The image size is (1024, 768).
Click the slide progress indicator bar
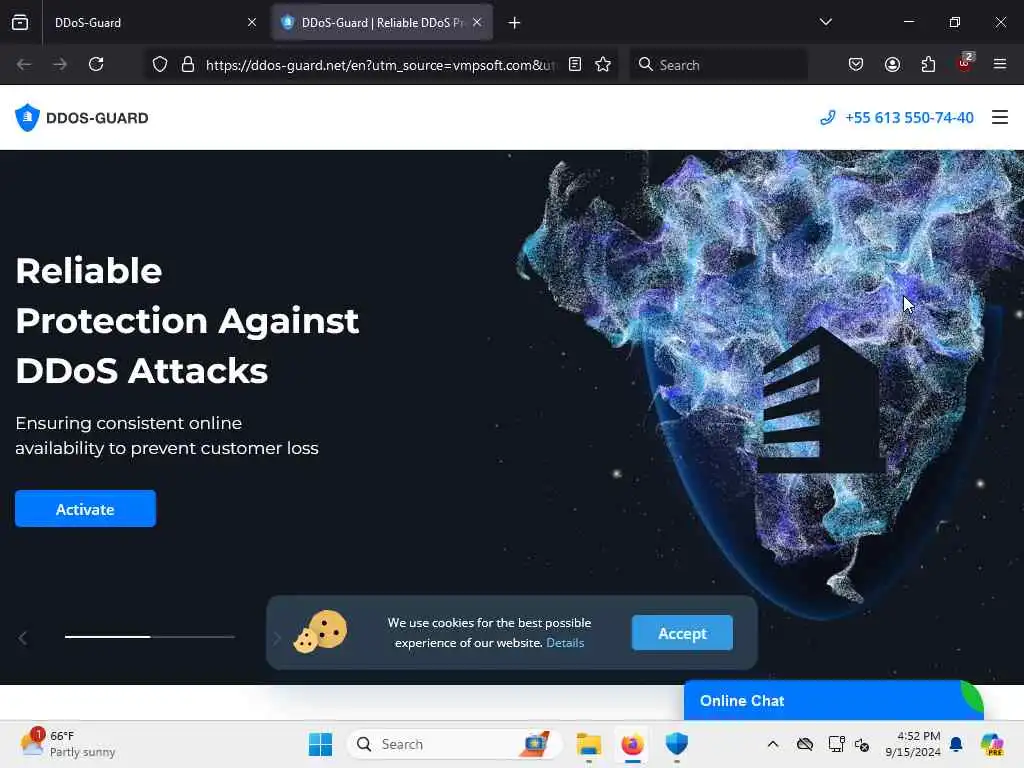tap(150, 636)
